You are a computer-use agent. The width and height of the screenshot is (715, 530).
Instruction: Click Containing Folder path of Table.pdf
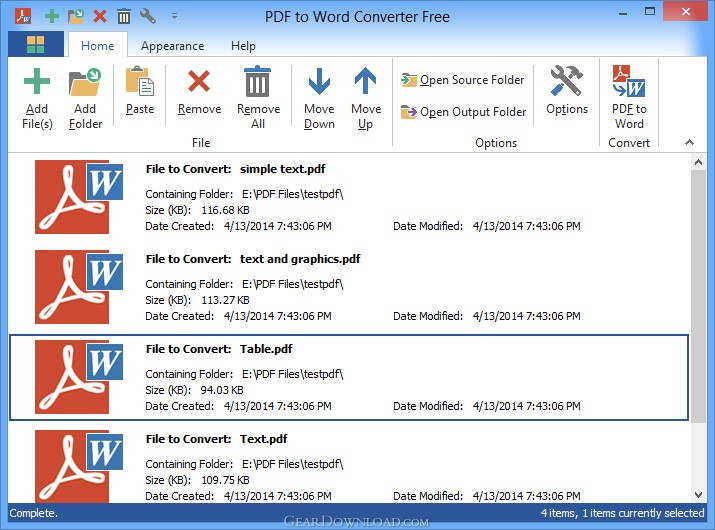(x=292, y=374)
